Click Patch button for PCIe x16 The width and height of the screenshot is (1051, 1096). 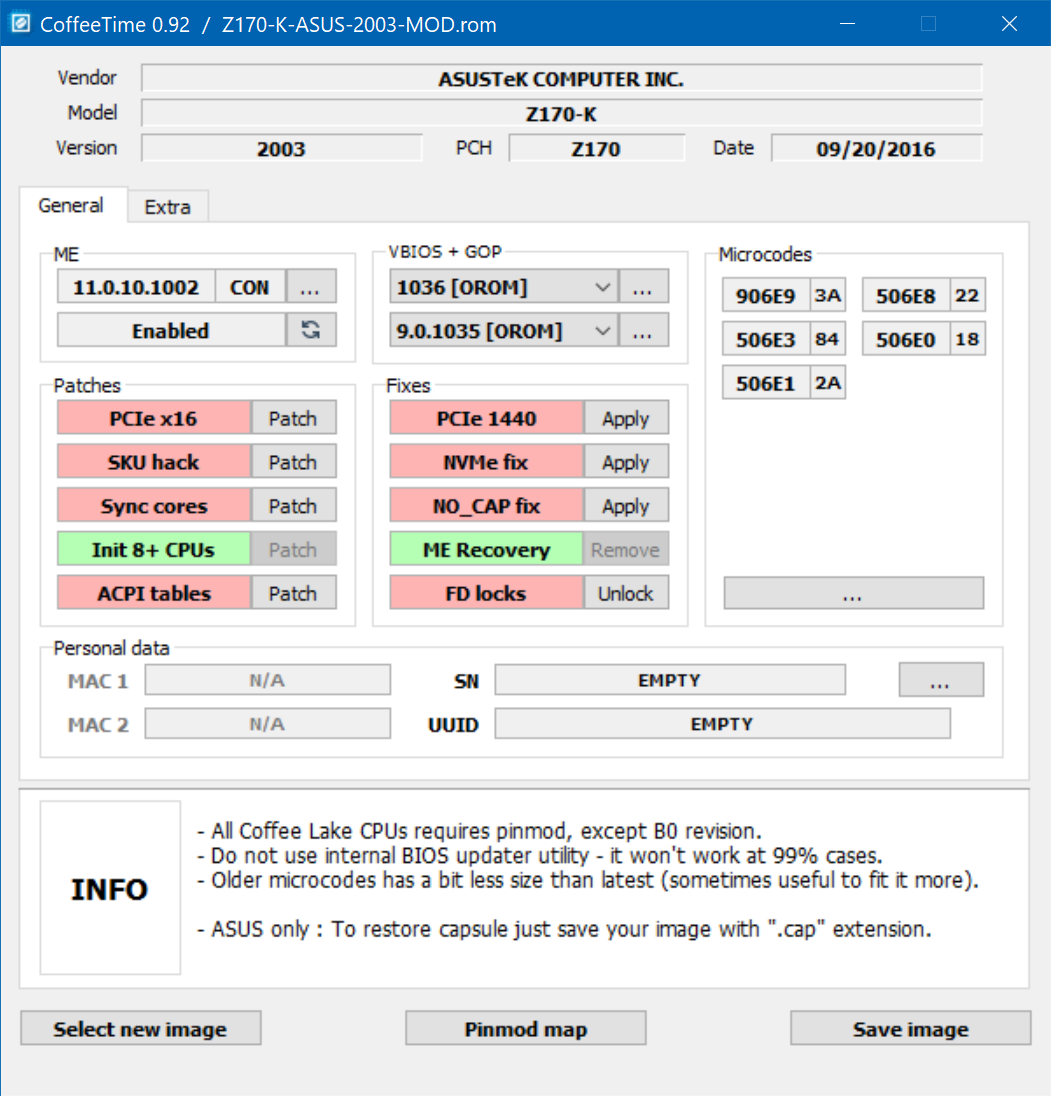(x=293, y=418)
